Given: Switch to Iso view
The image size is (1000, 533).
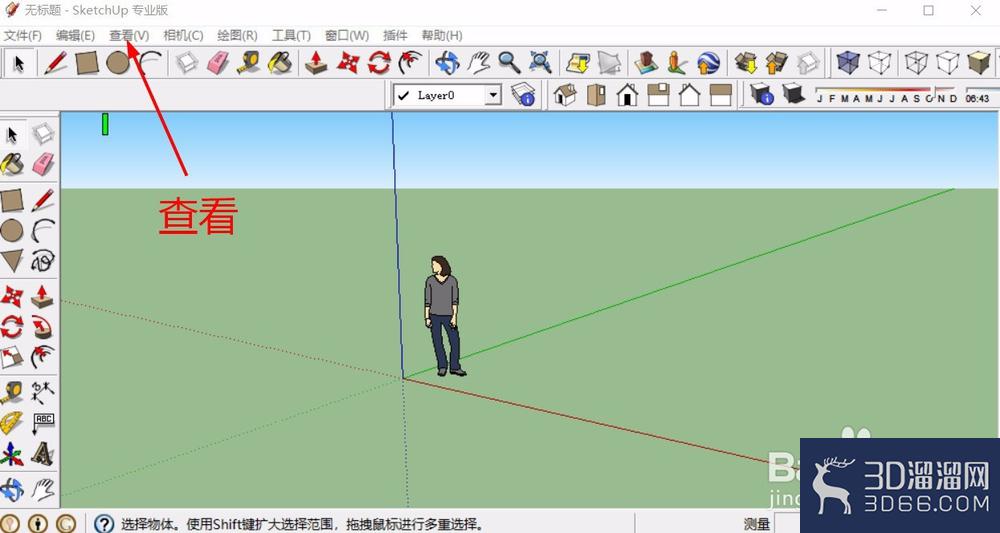Looking at the screenshot, I should click(565, 95).
